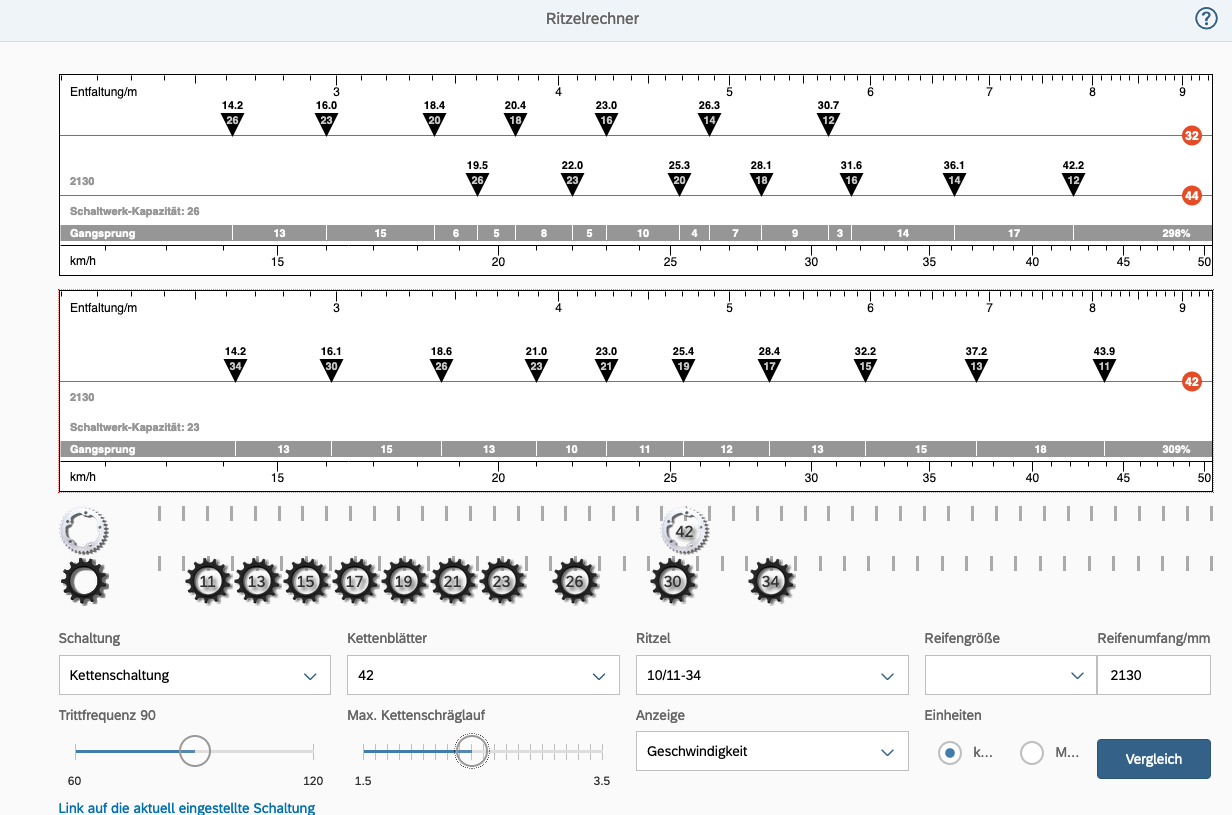Switch units to the mph radio button
Image resolution: width=1232 pixels, height=815 pixels.
tap(1032, 753)
